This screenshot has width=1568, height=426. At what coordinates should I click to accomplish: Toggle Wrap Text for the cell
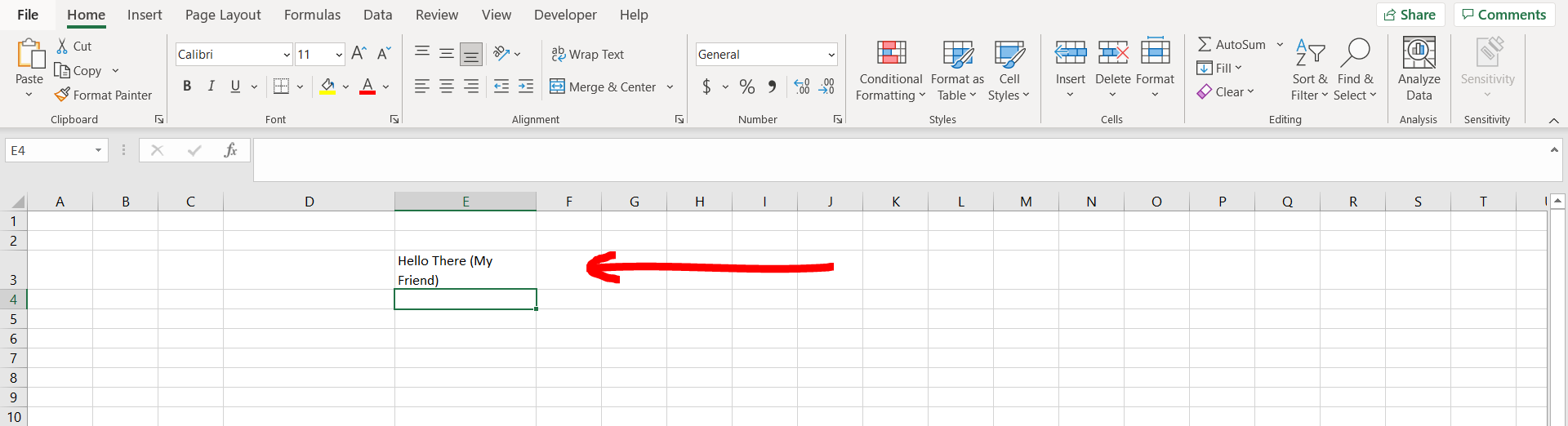pos(588,54)
